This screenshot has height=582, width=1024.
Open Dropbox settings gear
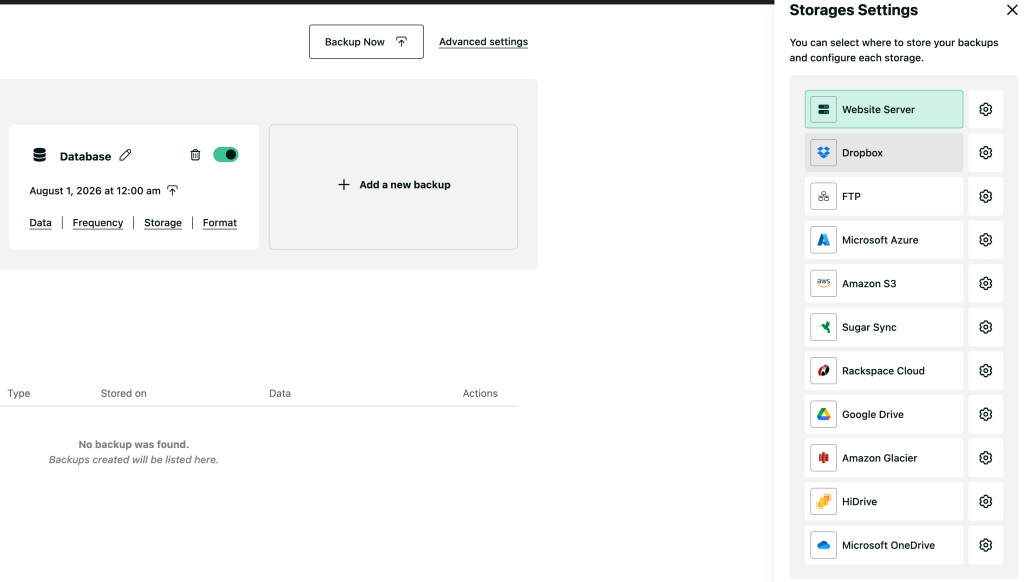tap(985, 153)
